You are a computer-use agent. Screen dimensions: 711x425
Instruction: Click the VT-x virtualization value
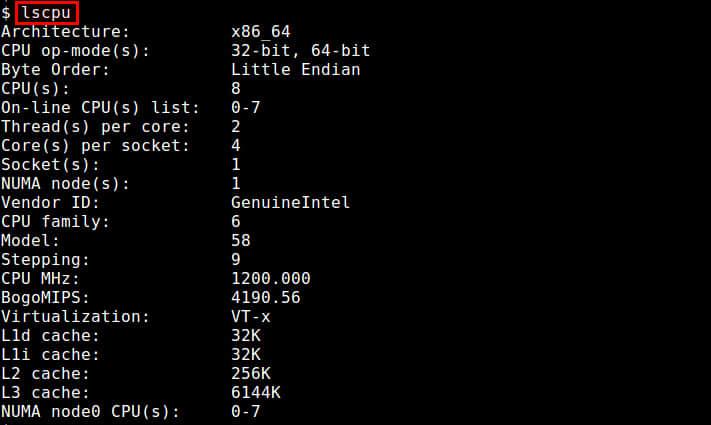pyautogui.click(x=250, y=316)
